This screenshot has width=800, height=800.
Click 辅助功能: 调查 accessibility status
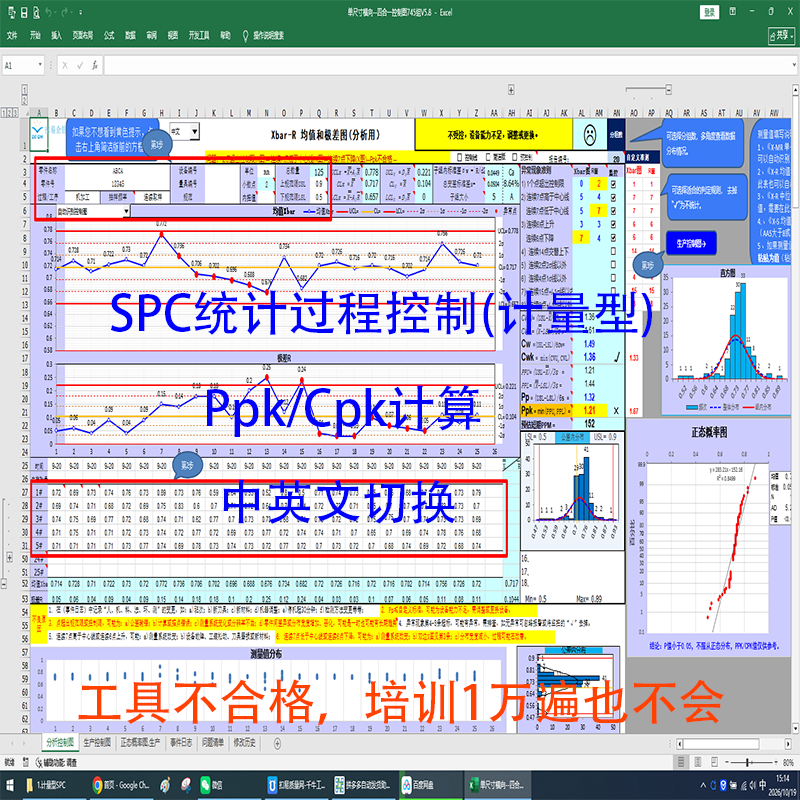57,762
